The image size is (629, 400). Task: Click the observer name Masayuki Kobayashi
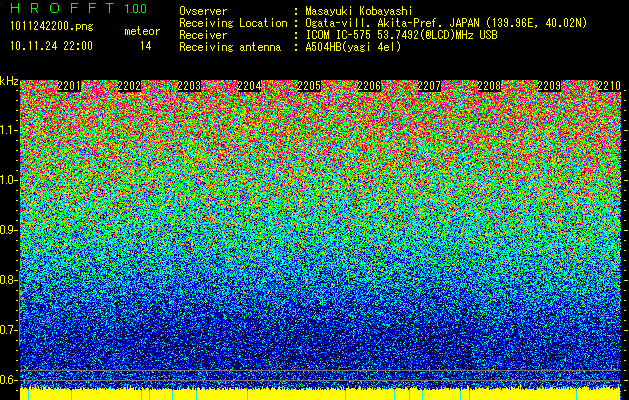coord(359,11)
